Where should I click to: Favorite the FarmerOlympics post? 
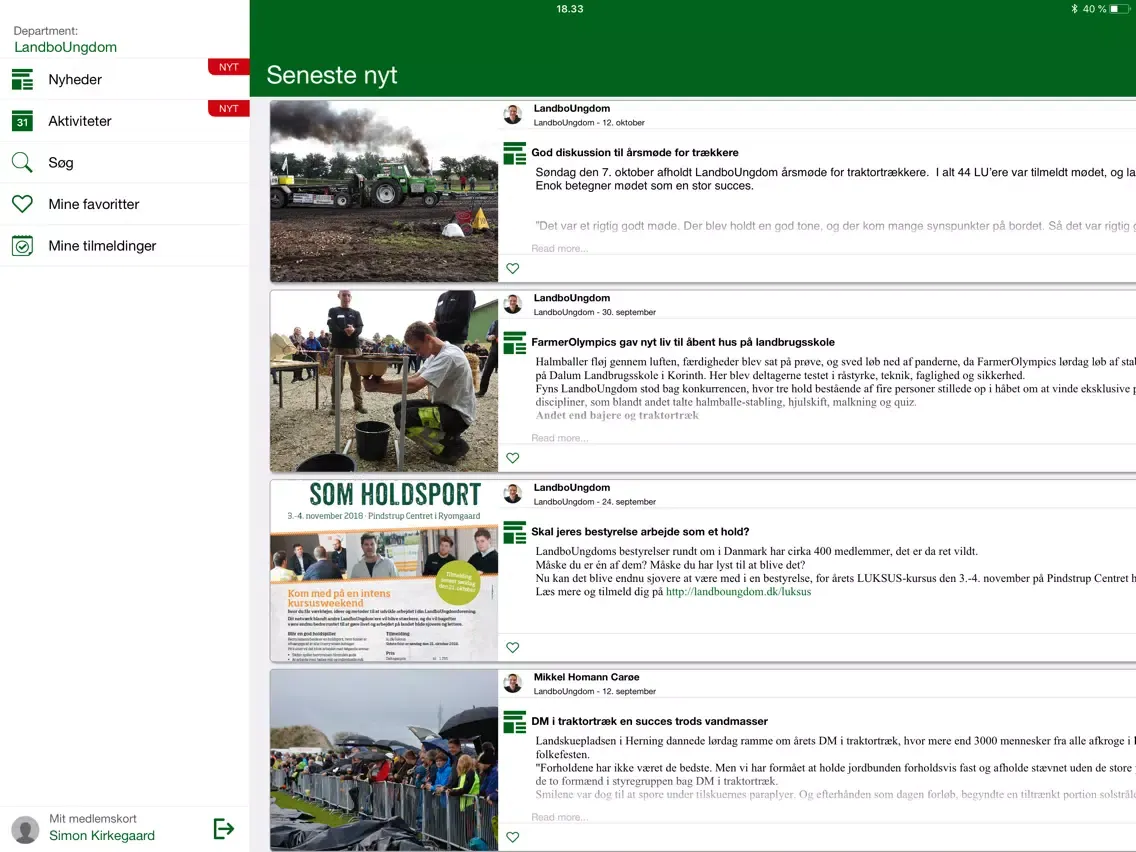513,458
